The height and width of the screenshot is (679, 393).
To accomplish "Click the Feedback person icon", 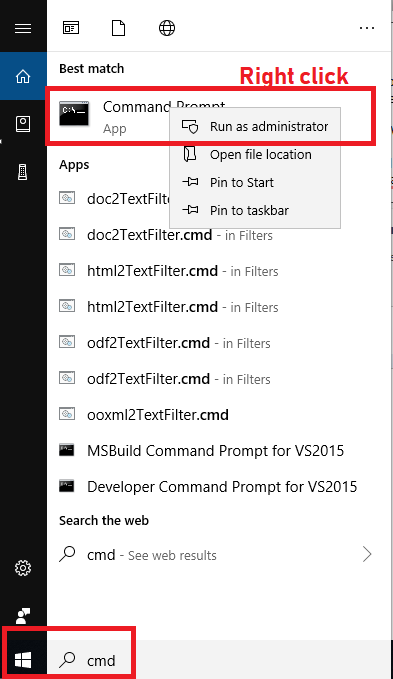I will (x=23, y=616).
